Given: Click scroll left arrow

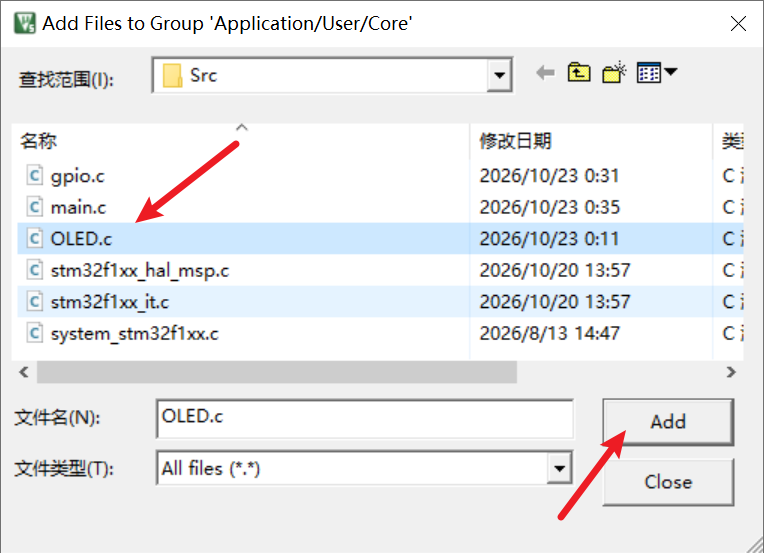Looking at the screenshot, I should coord(23,372).
